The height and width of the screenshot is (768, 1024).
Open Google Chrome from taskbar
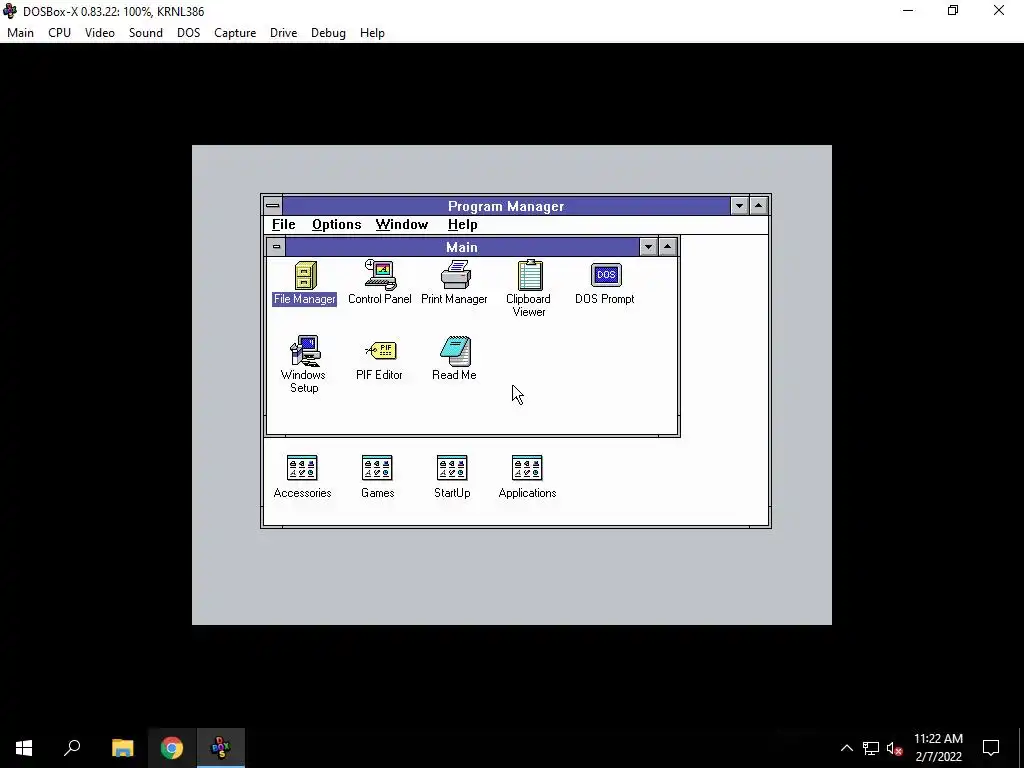point(172,748)
